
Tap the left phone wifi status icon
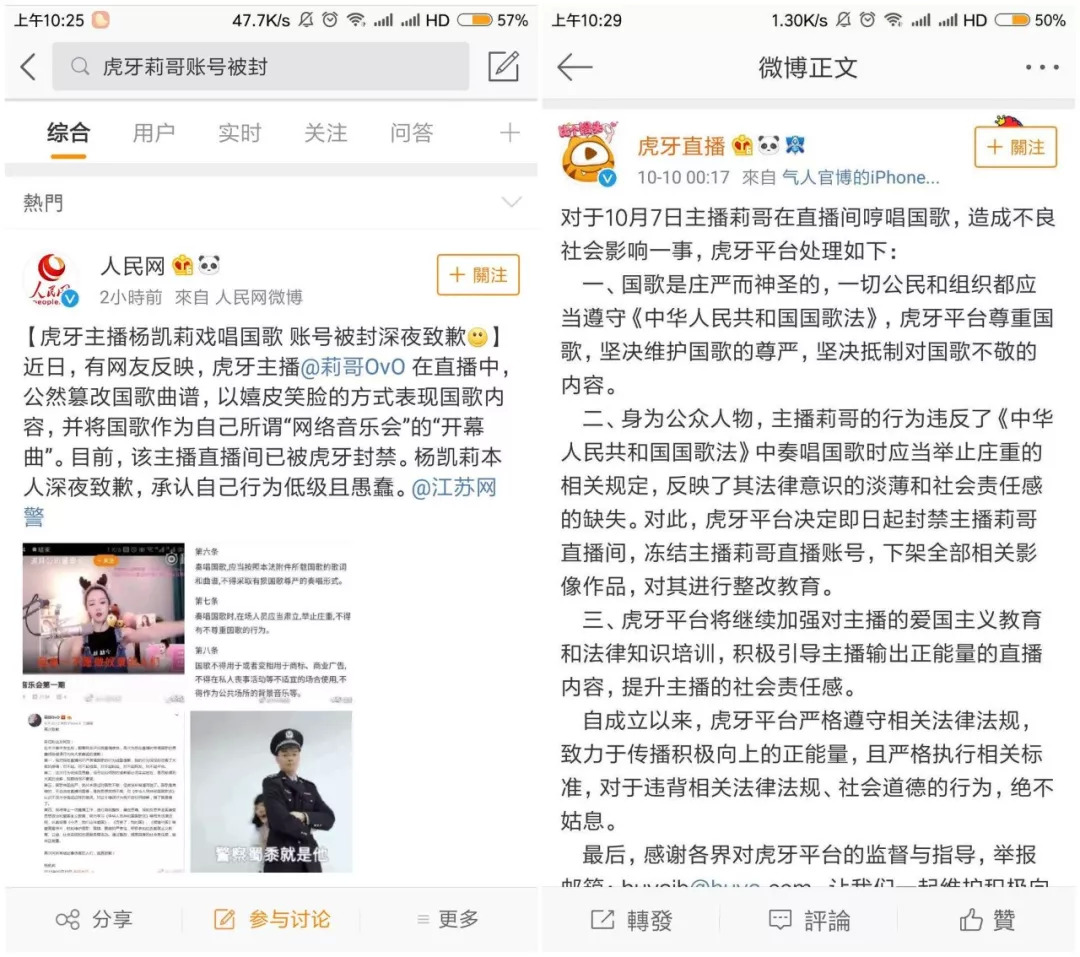356,20
